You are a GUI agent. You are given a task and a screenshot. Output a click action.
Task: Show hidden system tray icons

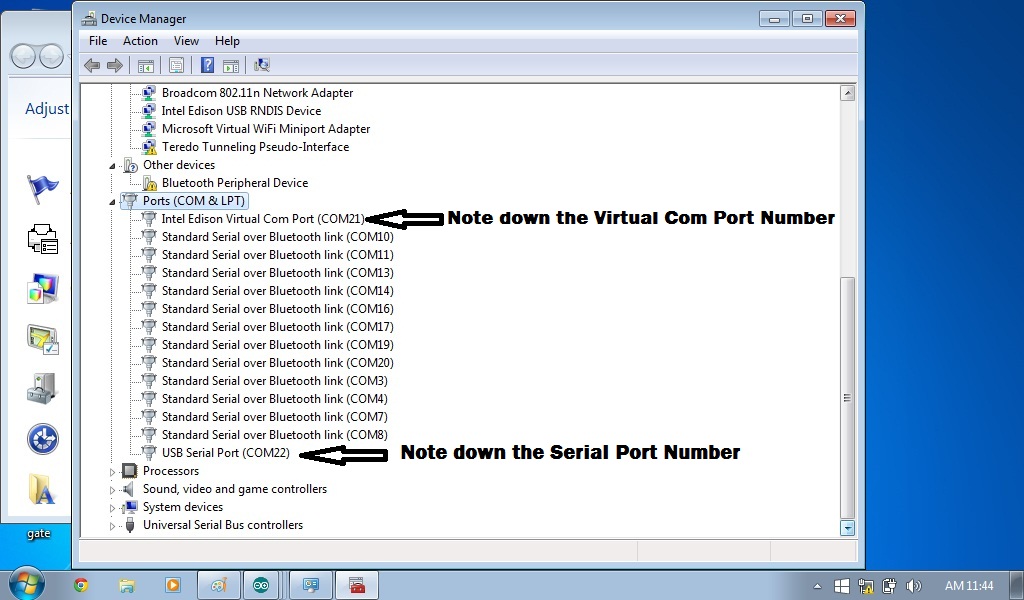pos(817,586)
